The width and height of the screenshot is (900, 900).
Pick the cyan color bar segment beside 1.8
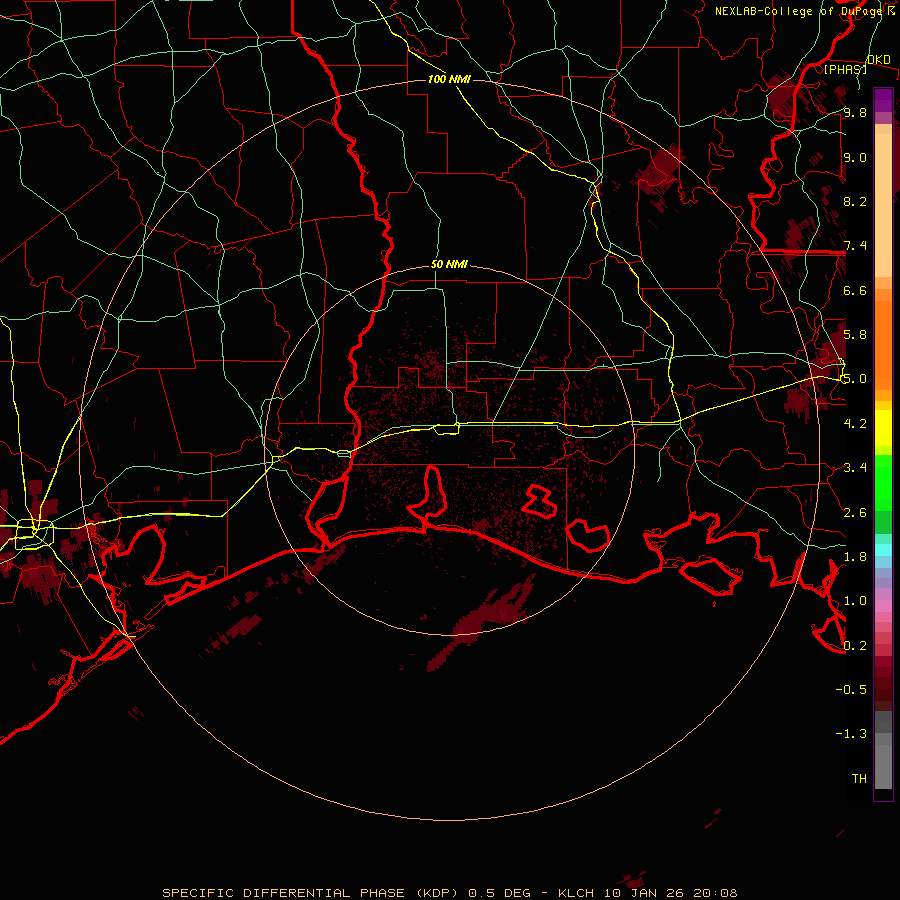point(883,549)
